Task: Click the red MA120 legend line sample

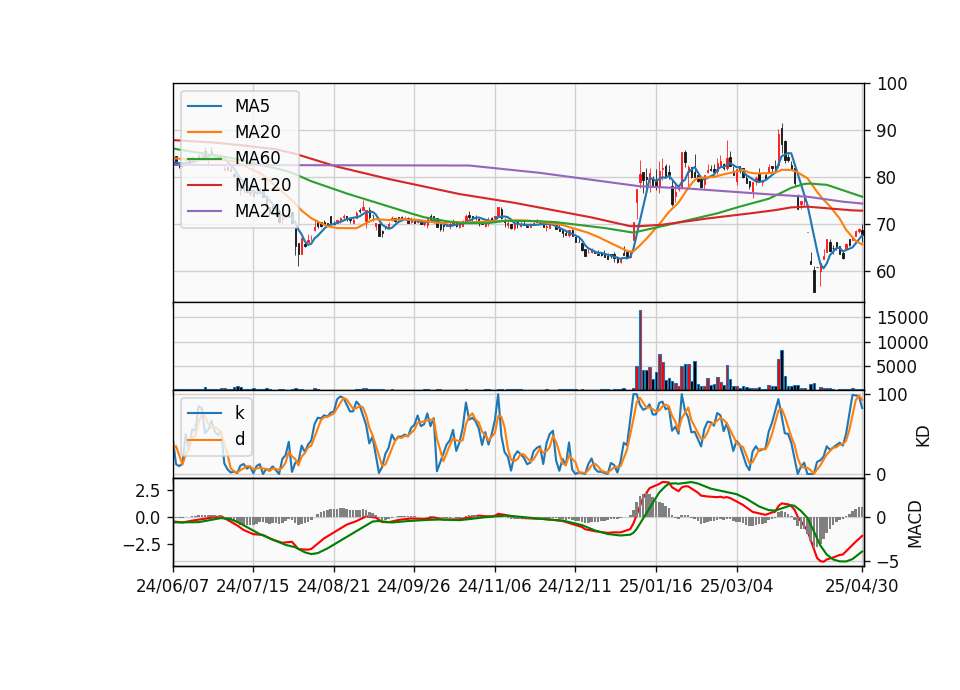Action: coord(204,185)
